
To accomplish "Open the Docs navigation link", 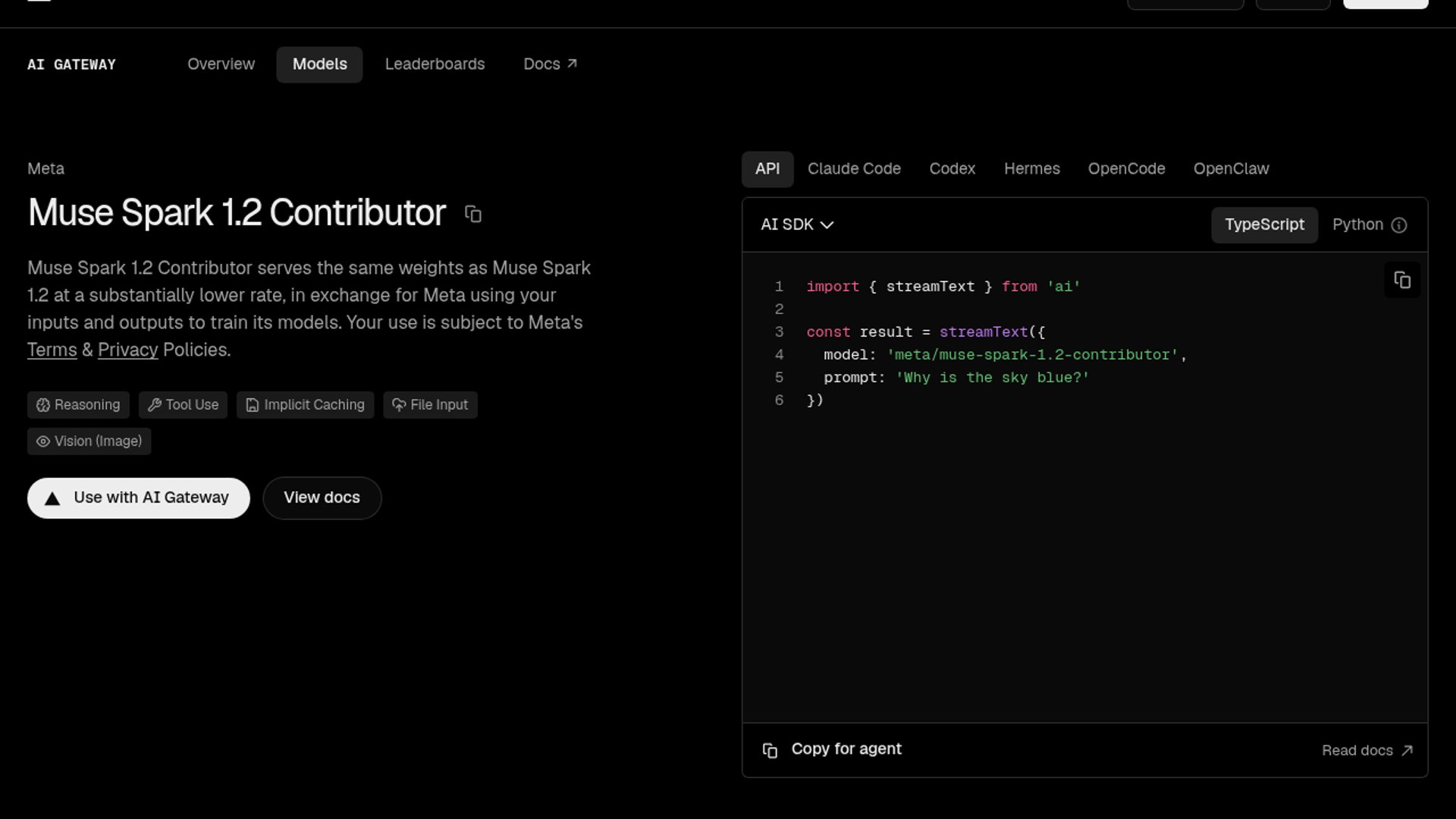I will pyautogui.click(x=550, y=64).
